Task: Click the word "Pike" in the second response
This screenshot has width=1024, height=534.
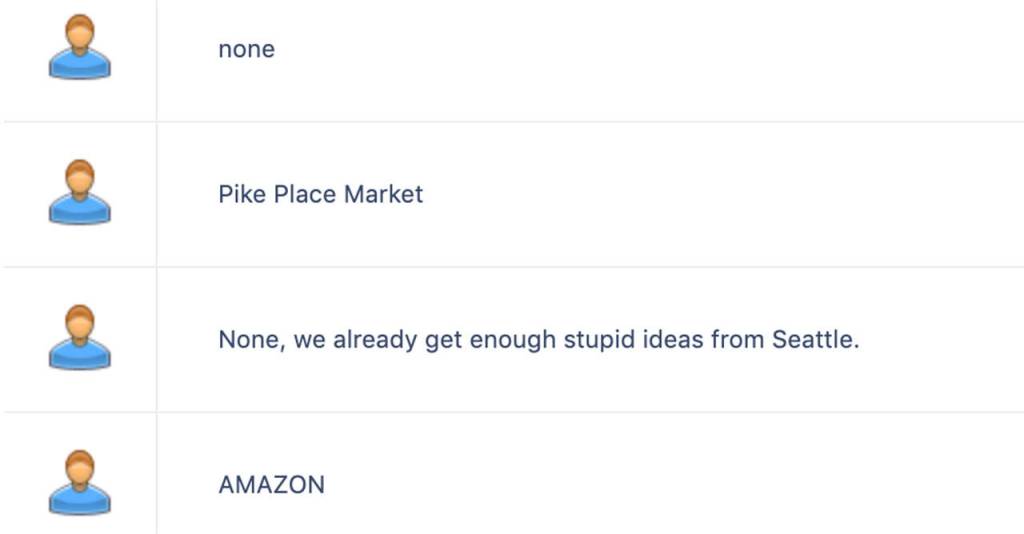Action: [239, 194]
